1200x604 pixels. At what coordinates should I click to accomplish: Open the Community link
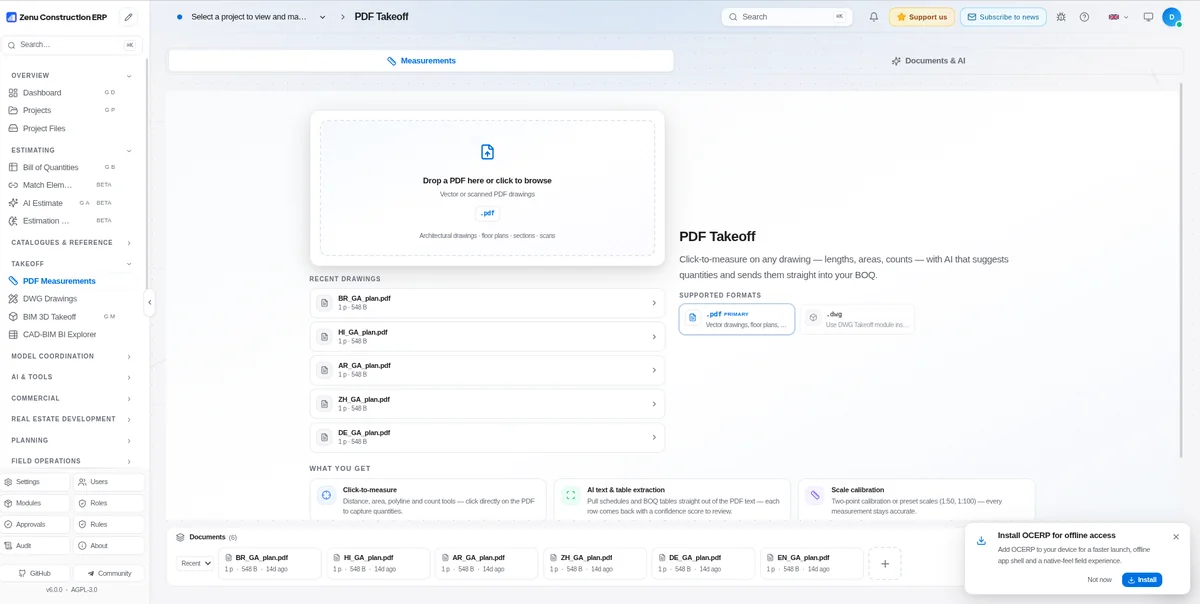pos(110,573)
